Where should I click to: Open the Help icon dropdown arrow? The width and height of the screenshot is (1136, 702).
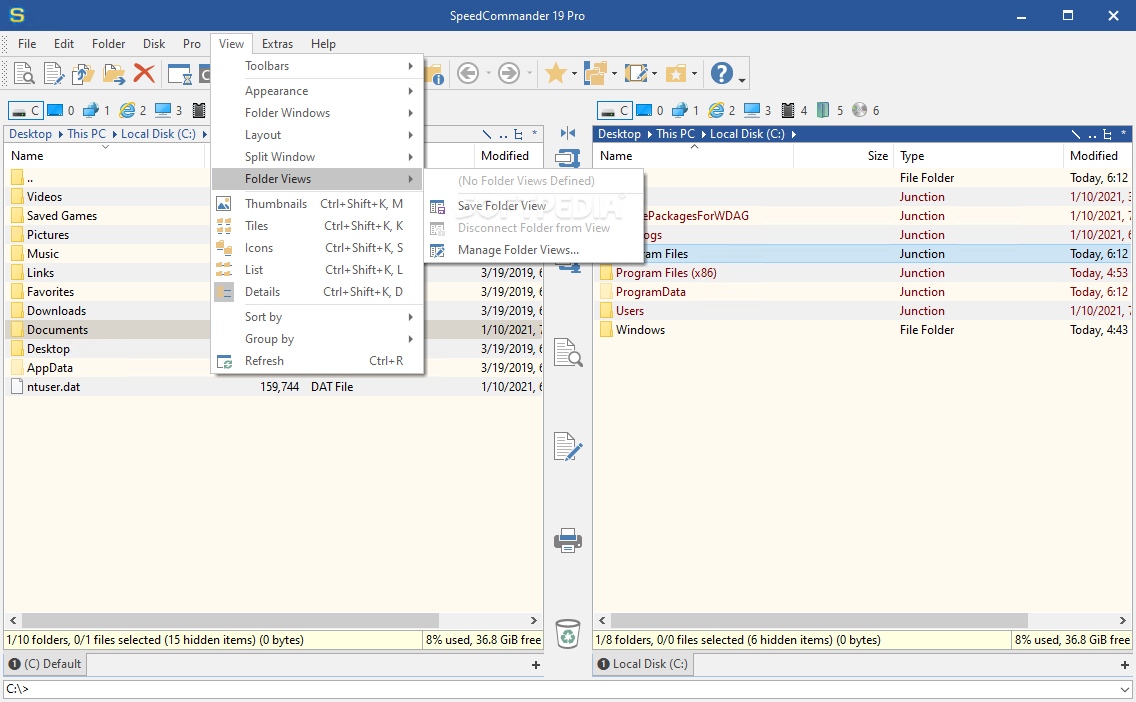[x=741, y=78]
